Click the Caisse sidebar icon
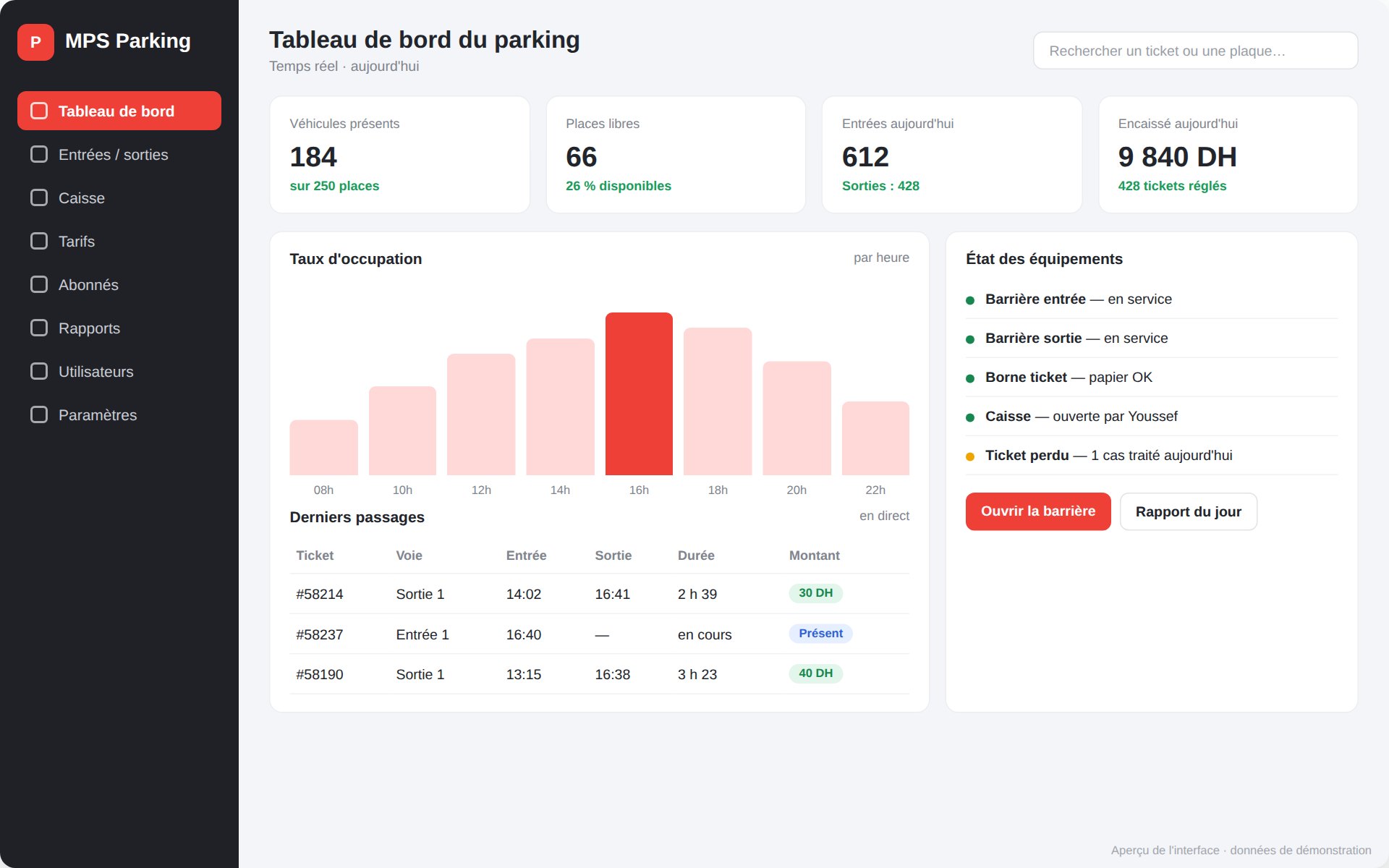The image size is (1389, 868). click(39, 197)
